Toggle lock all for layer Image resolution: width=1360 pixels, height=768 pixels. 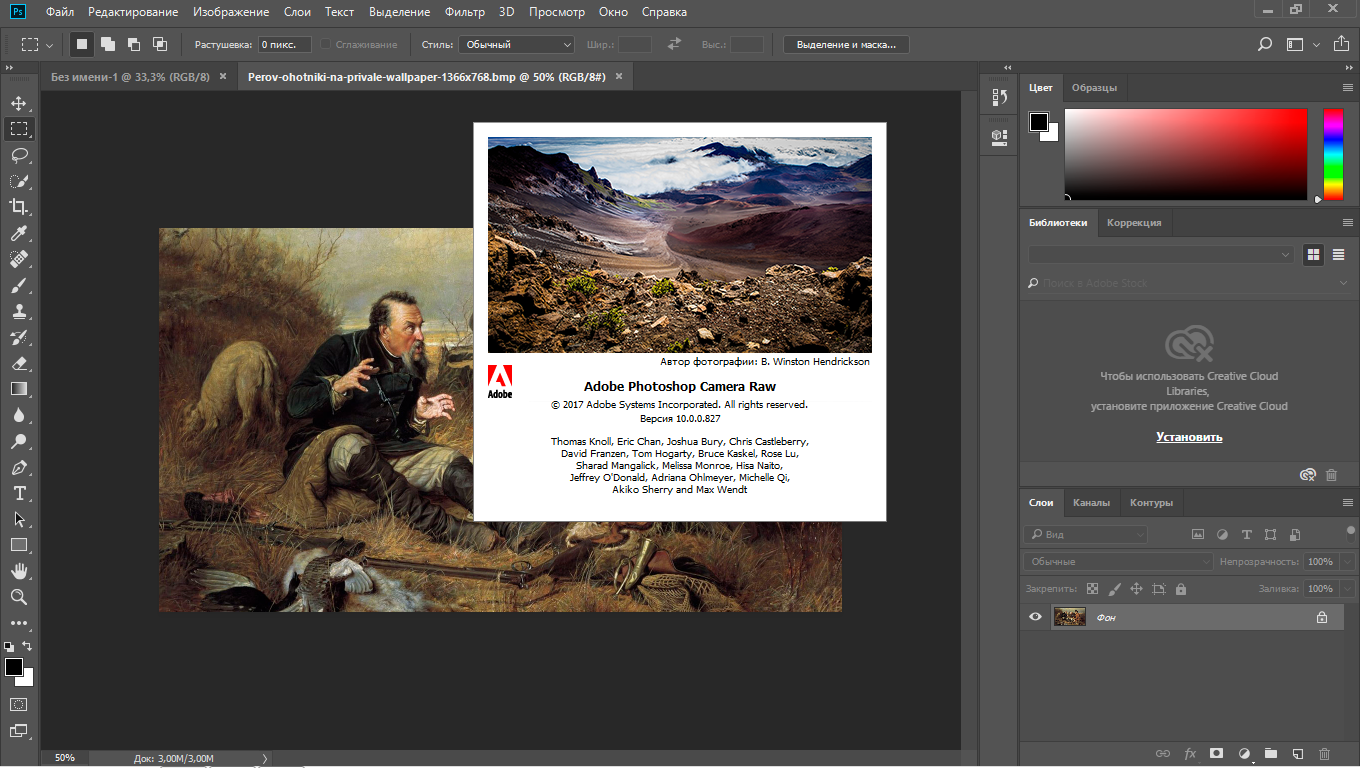1181,589
